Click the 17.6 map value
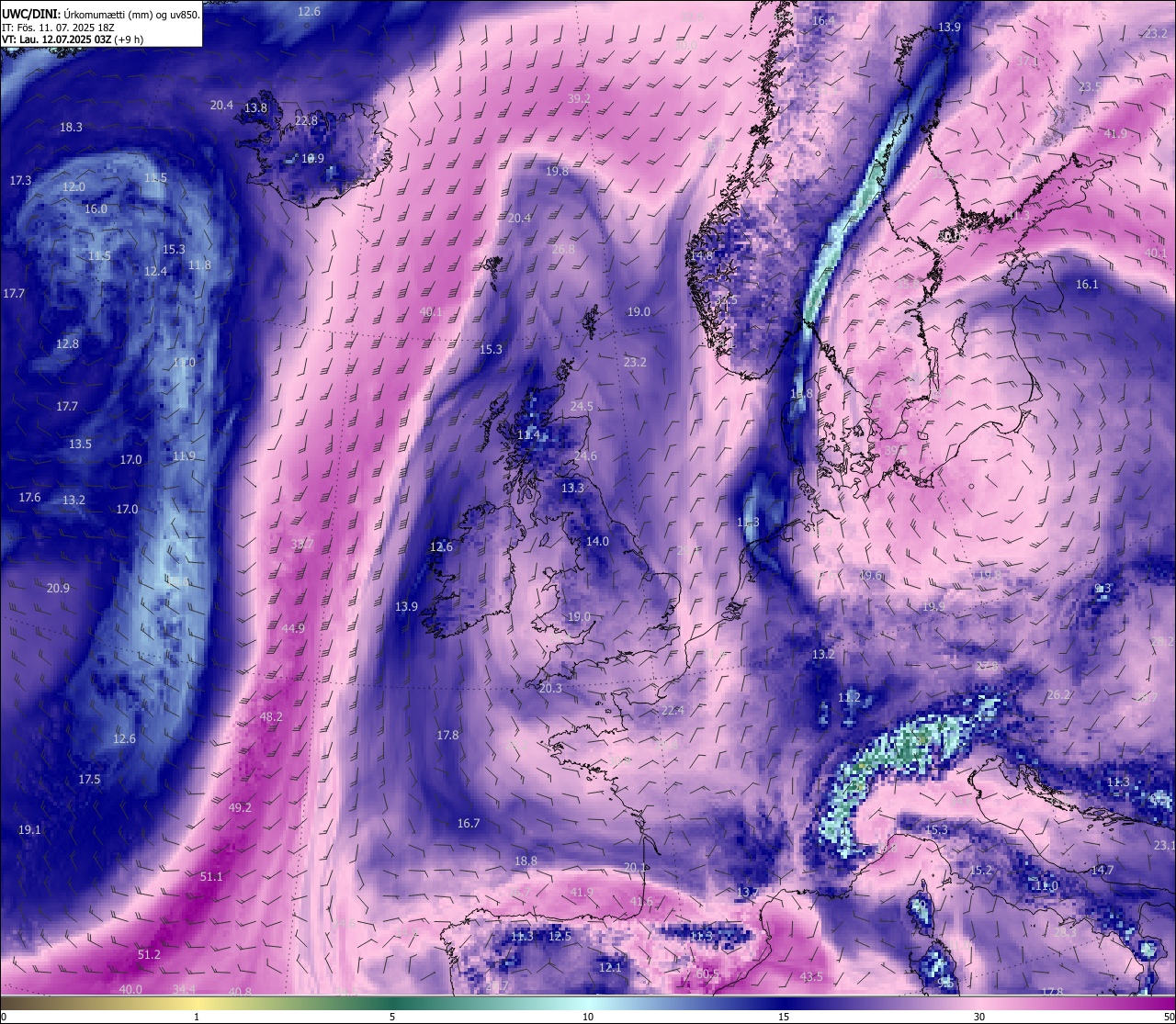The width and height of the screenshot is (1176, 1024). [x=29, y=497]
